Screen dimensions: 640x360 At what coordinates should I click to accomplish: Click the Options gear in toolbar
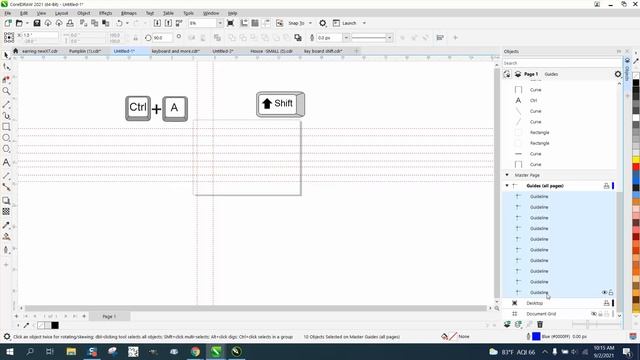(322, 23)
